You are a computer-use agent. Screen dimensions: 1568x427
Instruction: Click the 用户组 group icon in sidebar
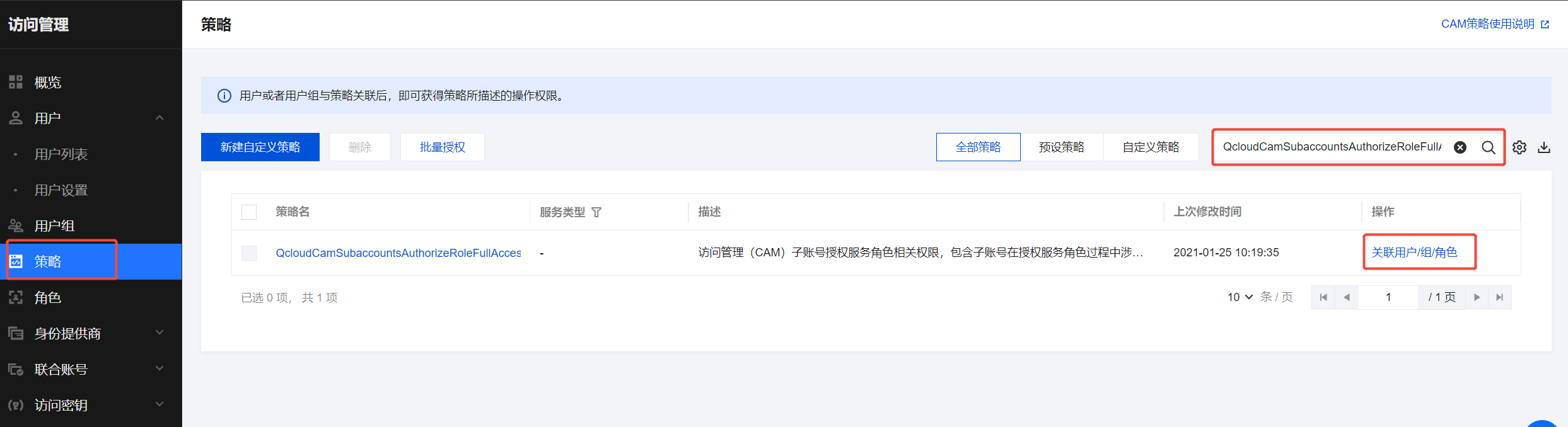(16, 225)
